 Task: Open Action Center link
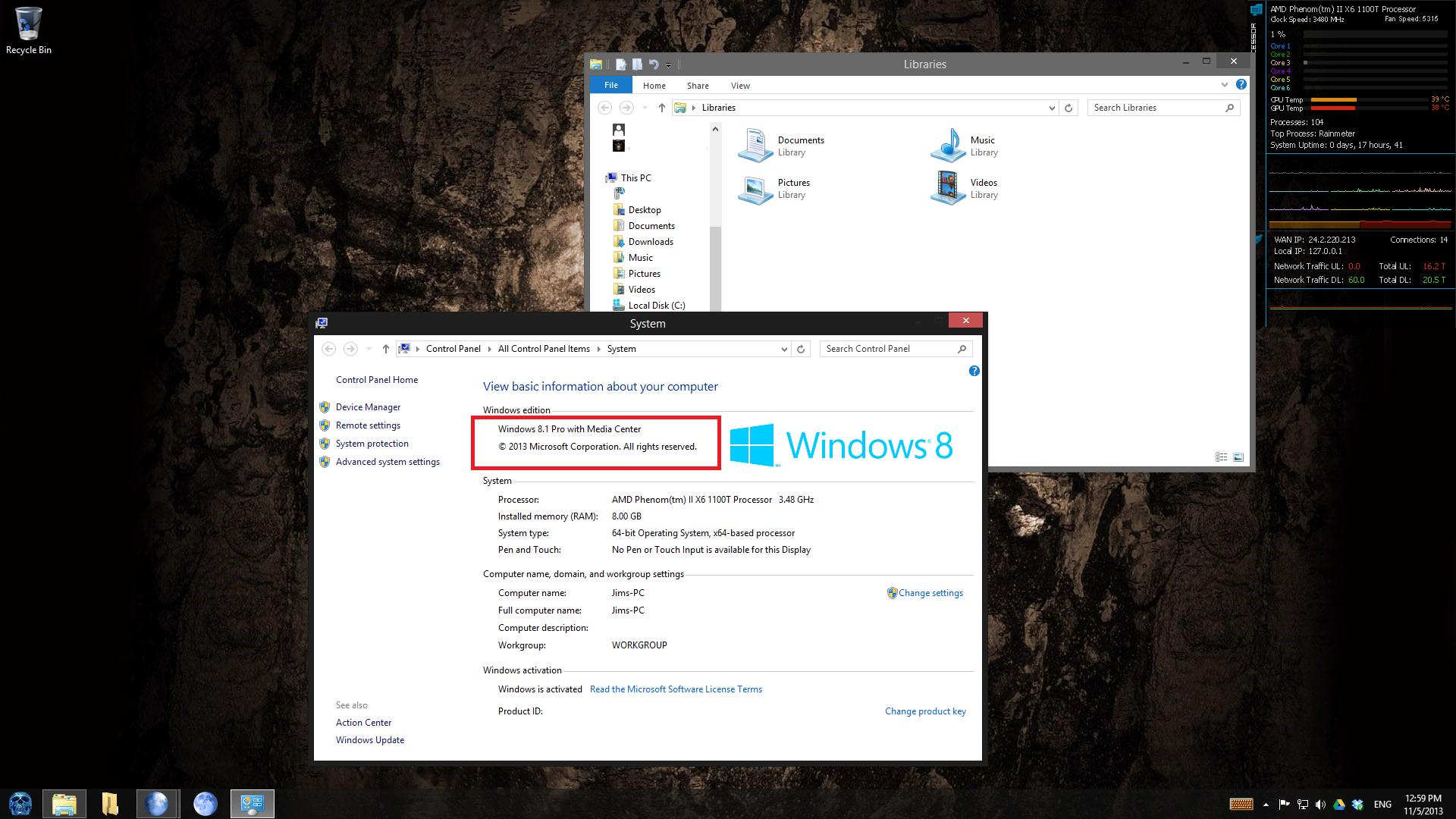point(363,723)
